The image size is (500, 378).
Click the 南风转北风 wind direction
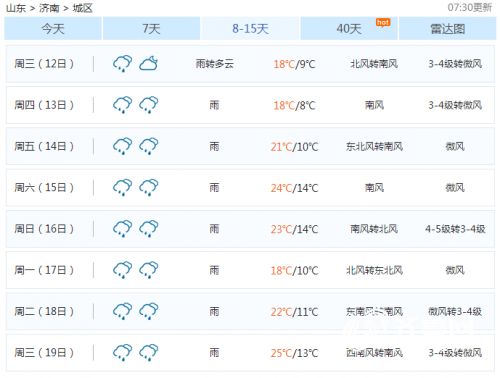374,229
